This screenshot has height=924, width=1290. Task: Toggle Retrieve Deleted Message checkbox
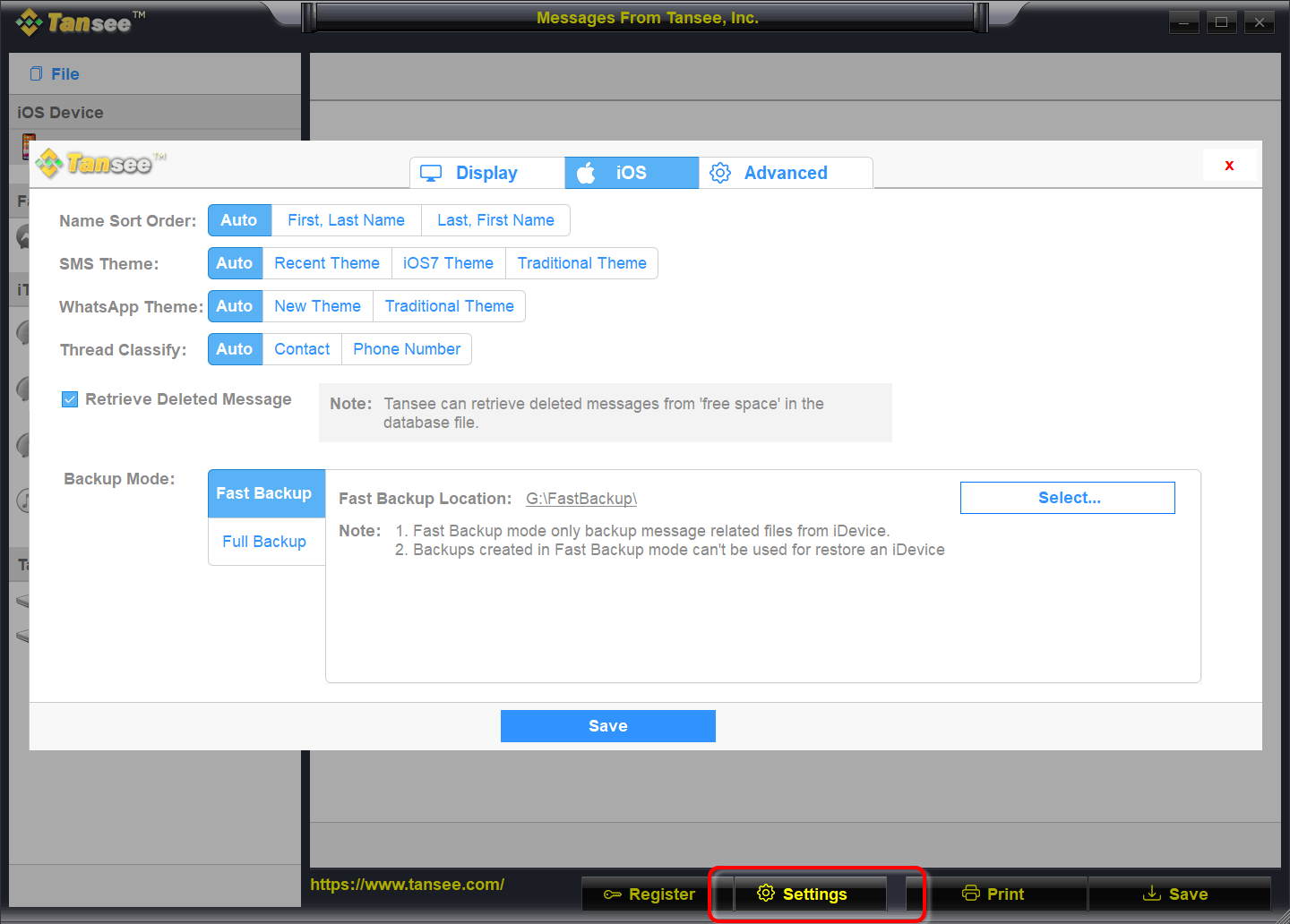click(70, 399)
